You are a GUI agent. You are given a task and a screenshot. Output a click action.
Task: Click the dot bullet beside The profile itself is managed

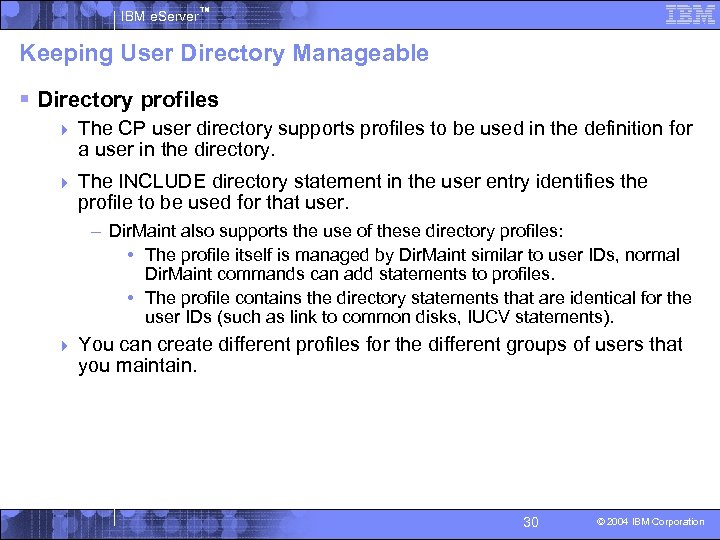tap(131, 254)
